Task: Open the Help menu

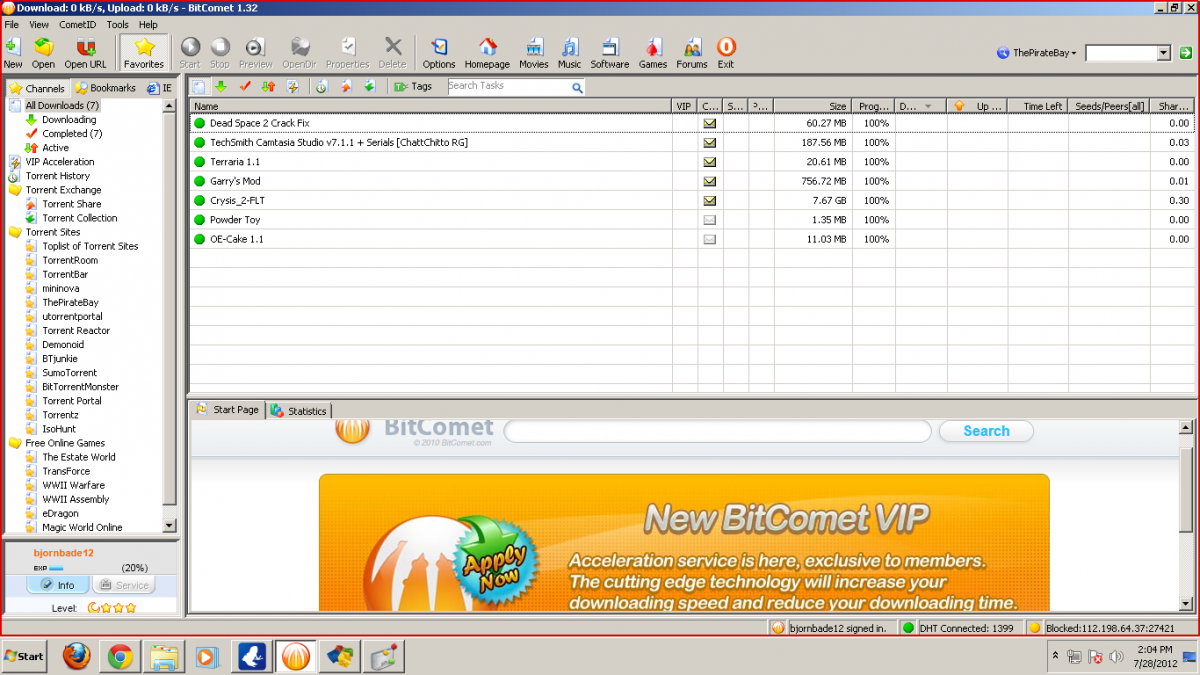Action: point(148,24)
